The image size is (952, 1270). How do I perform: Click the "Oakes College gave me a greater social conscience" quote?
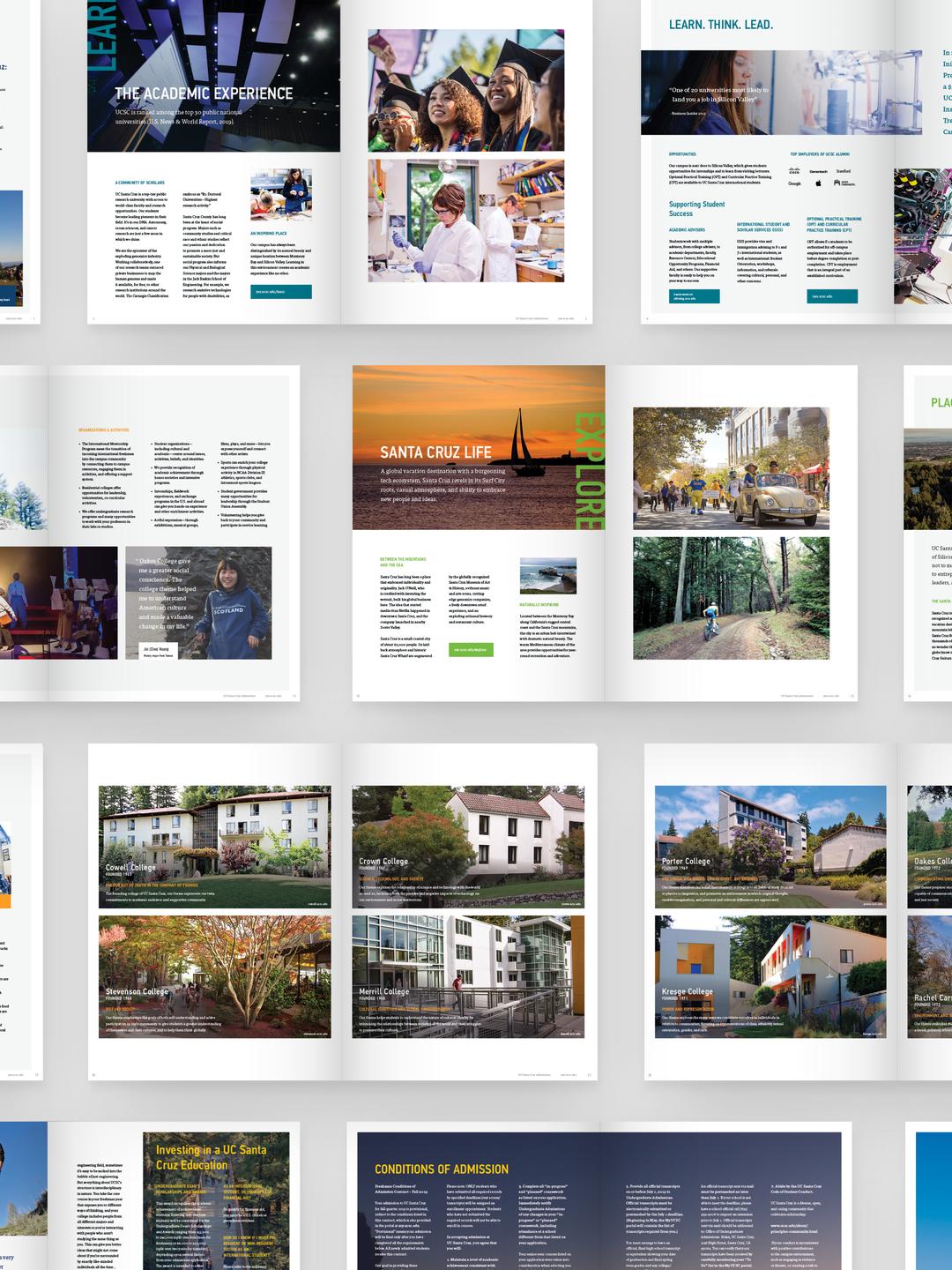coord(166,594)
